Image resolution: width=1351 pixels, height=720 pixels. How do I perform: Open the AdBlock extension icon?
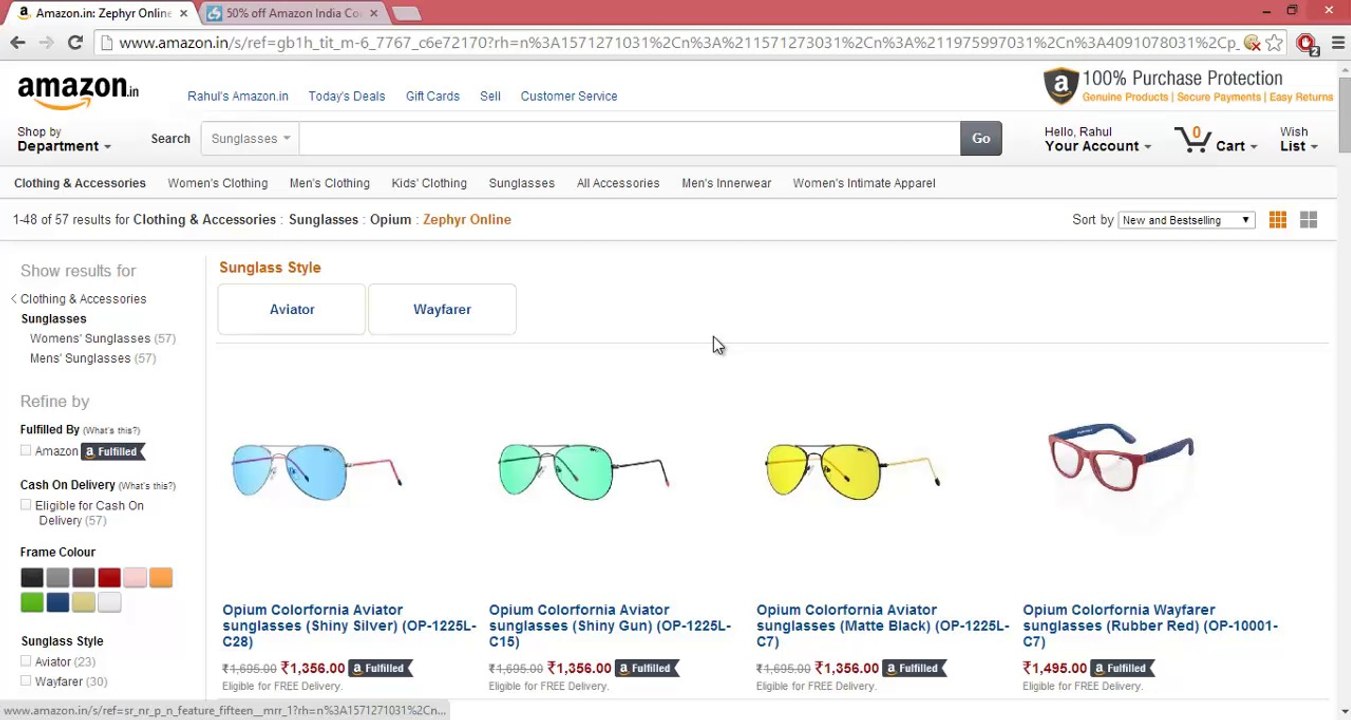(x=1306, y=43)
